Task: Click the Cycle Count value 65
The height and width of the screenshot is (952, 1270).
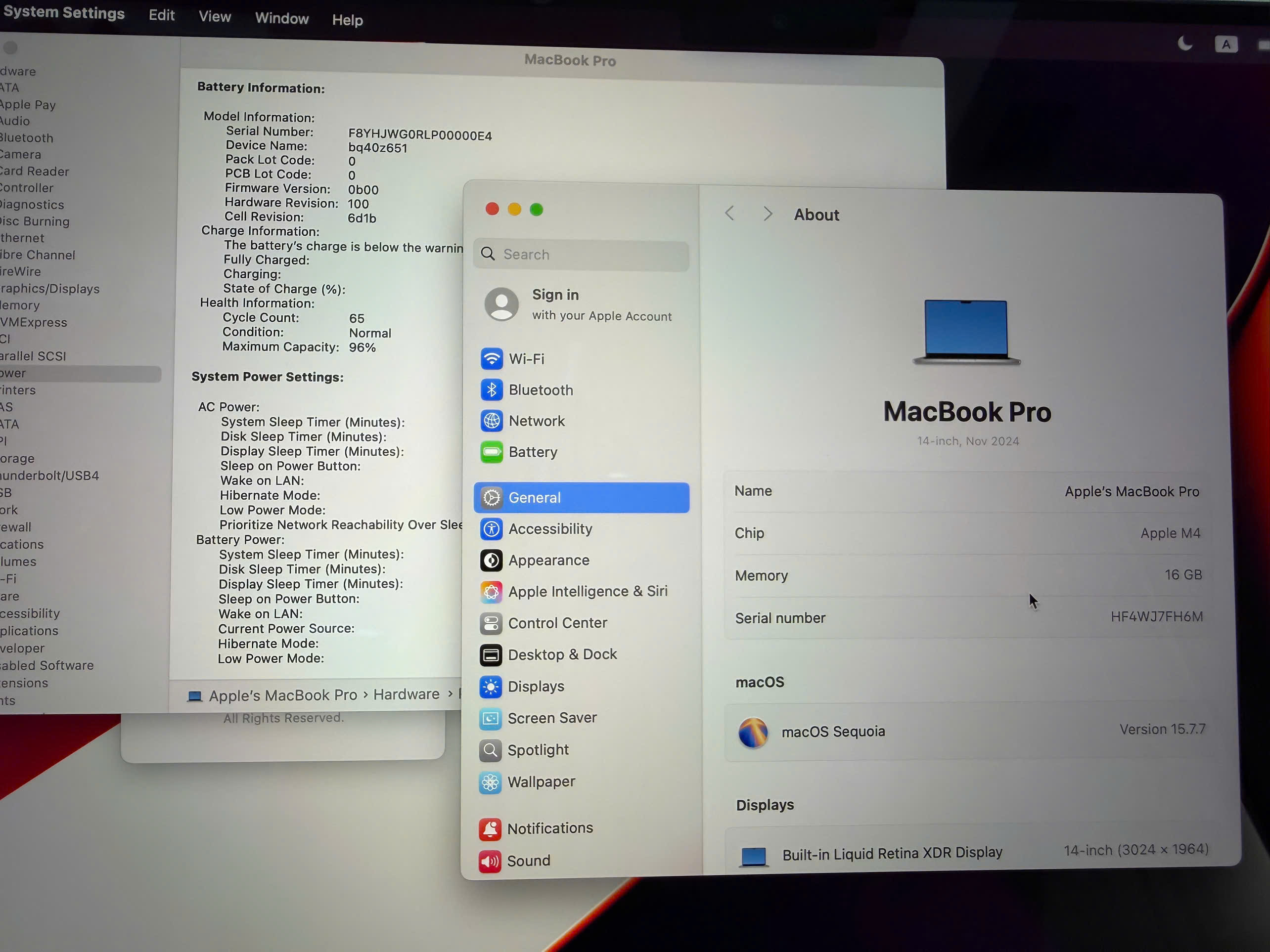Action: click(x=357, y=318)
